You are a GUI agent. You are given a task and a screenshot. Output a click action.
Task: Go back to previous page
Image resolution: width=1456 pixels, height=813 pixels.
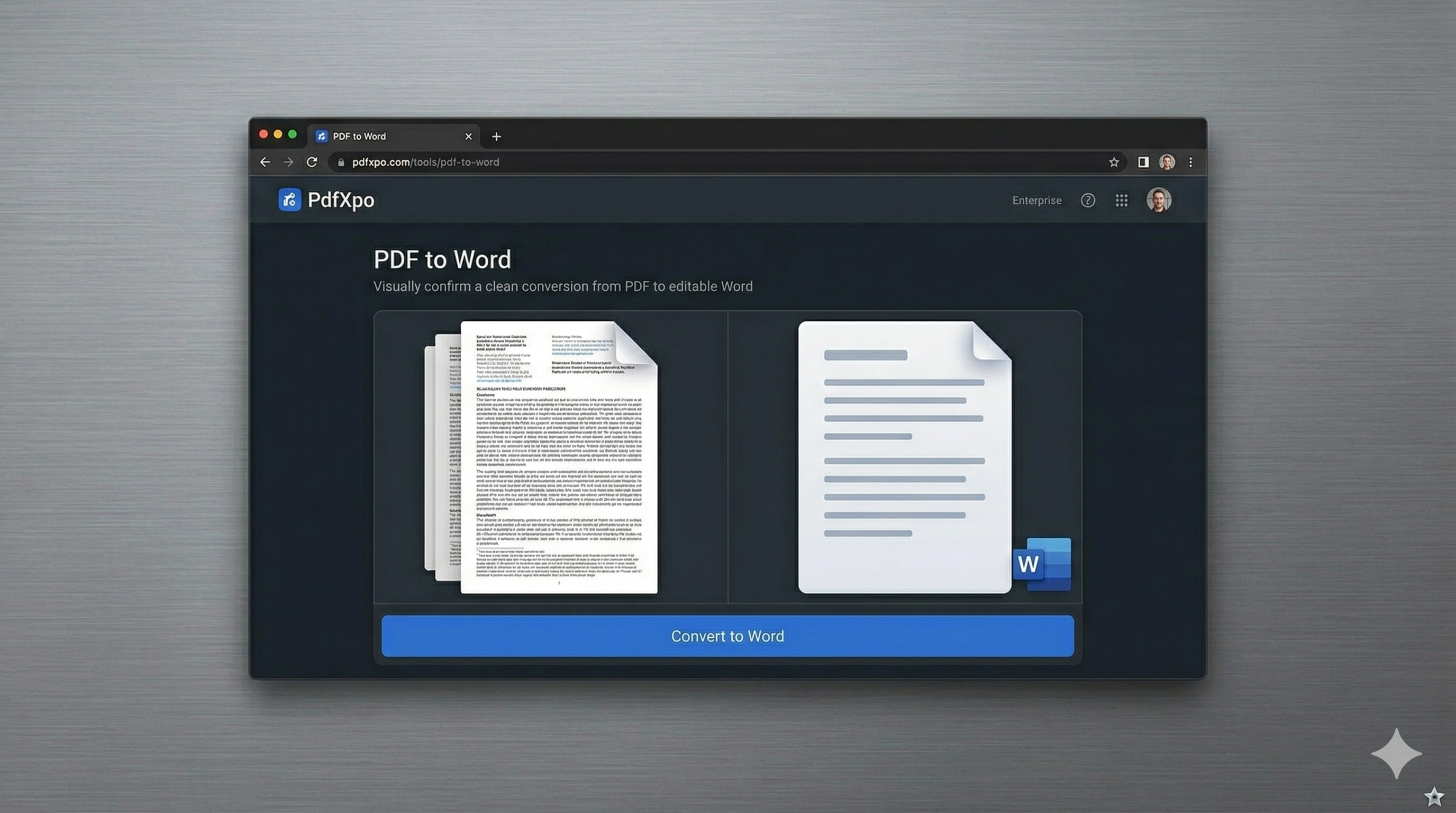(265, 162)
